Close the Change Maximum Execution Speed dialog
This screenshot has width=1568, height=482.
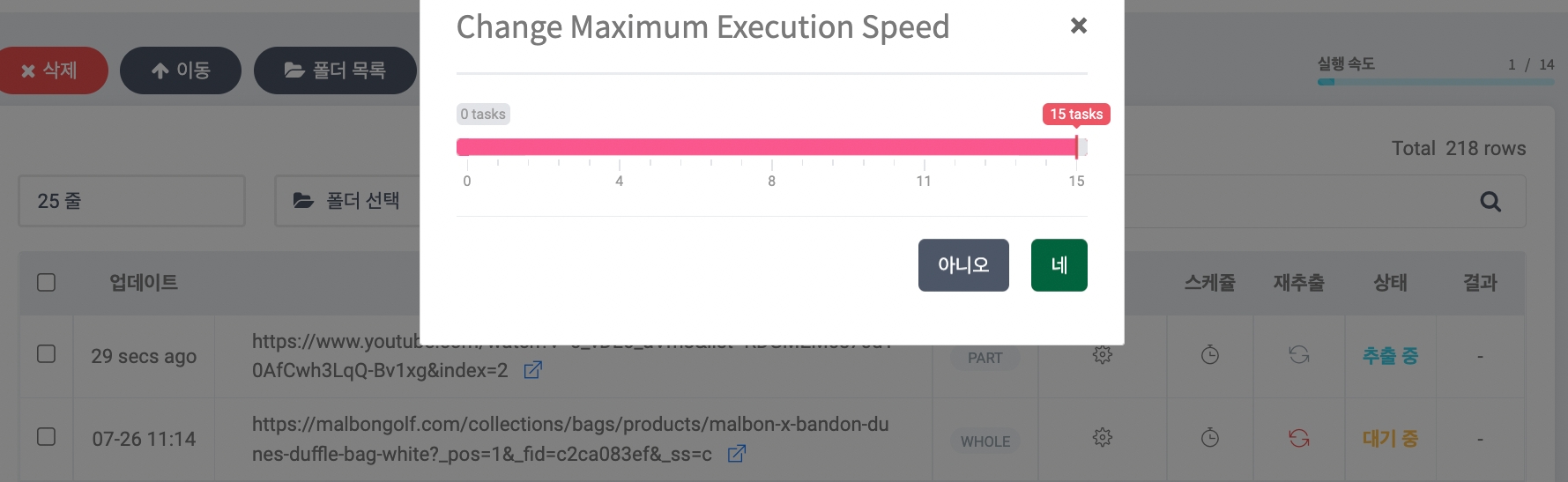pyautogui.click(x=1078, y=26)
